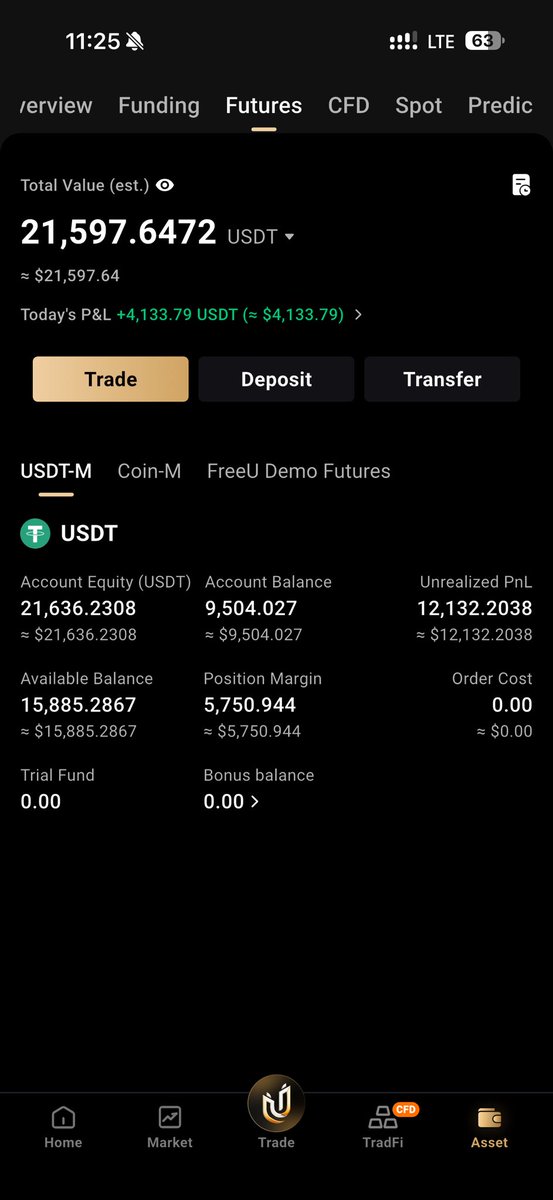Toggle the Total Value eye visibility icon

(165, 185)
